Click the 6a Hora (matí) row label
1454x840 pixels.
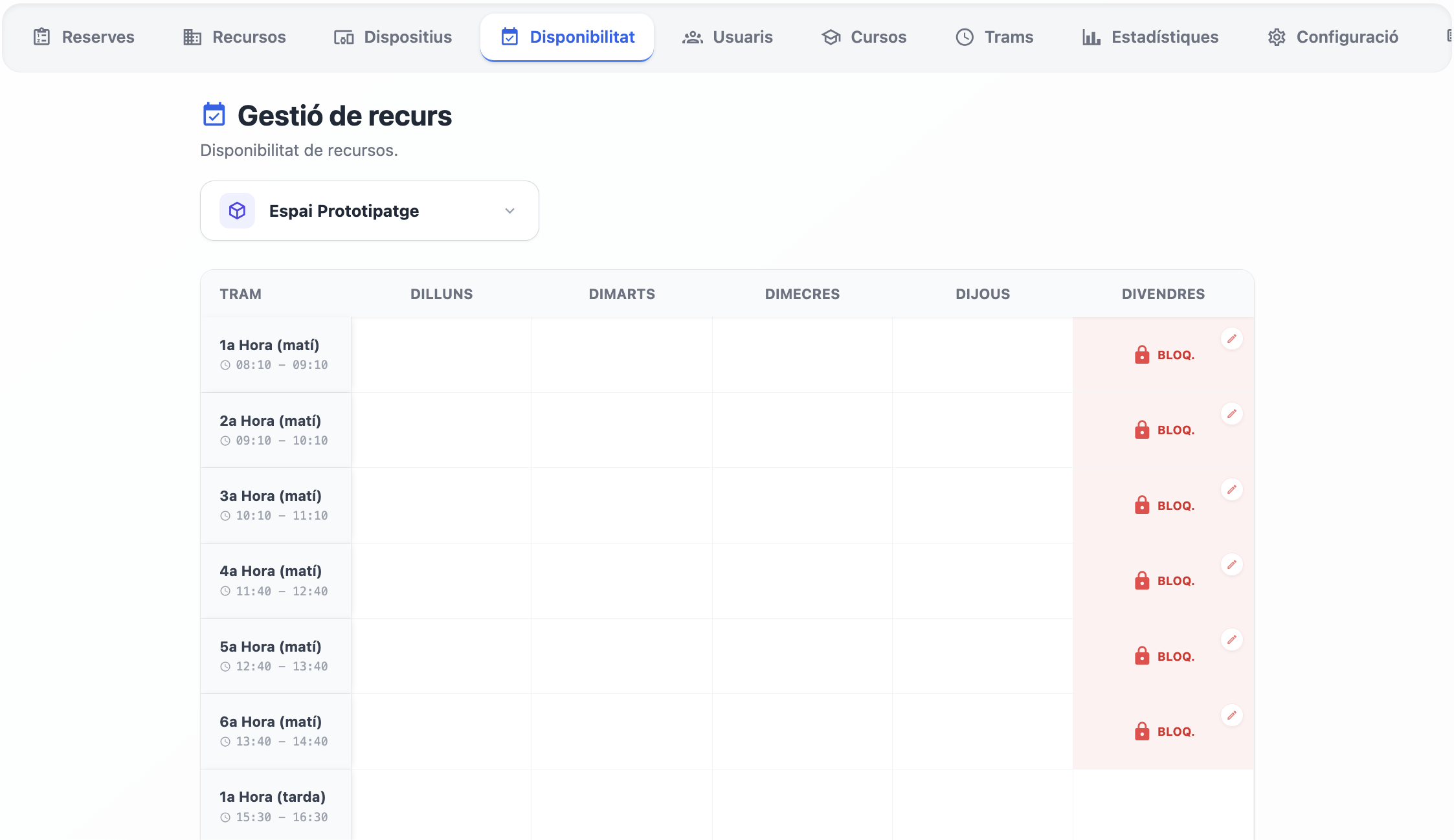pyautogui.click(x=271, y=722)
